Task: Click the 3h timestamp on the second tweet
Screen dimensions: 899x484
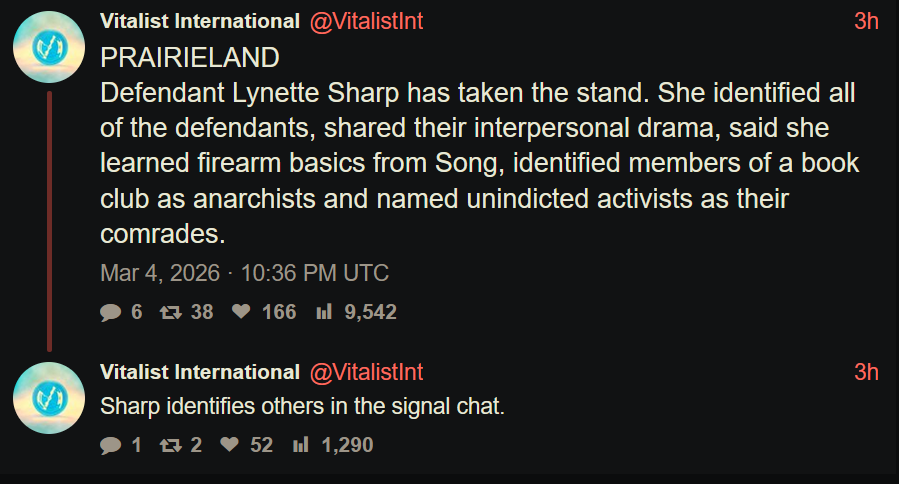Action: [866, 372]
